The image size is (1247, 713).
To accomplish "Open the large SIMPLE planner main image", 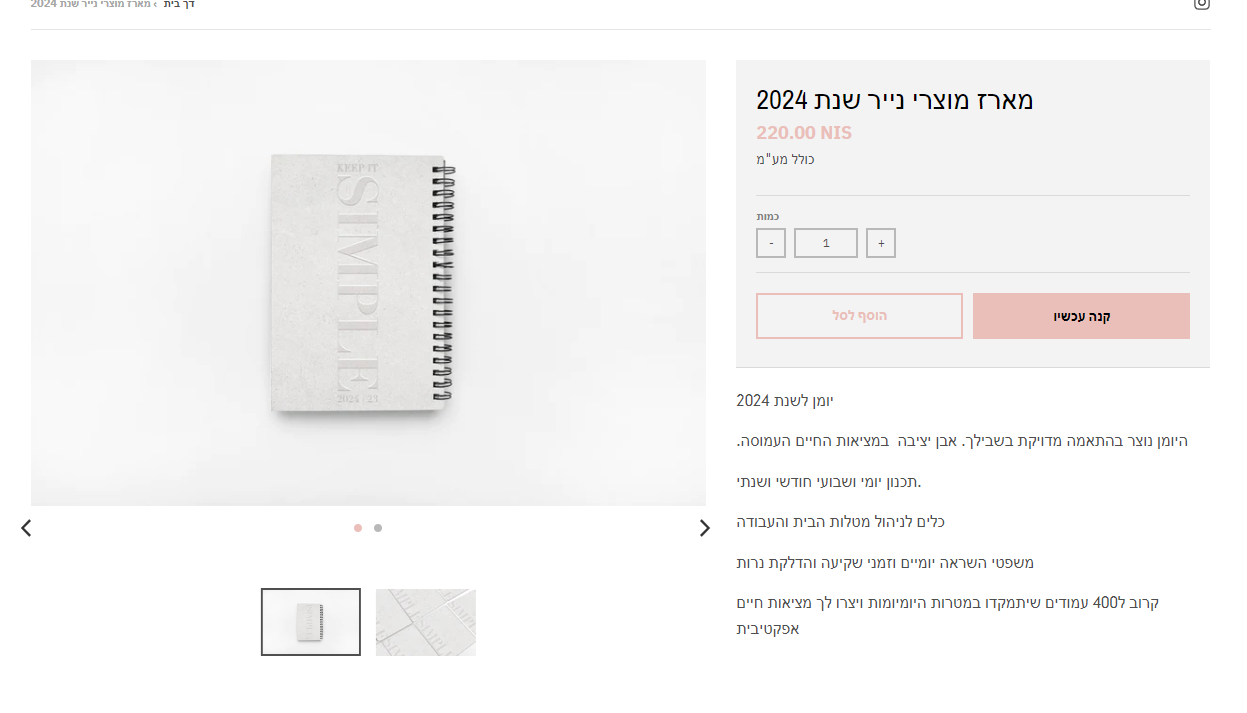I will [368, 283].
